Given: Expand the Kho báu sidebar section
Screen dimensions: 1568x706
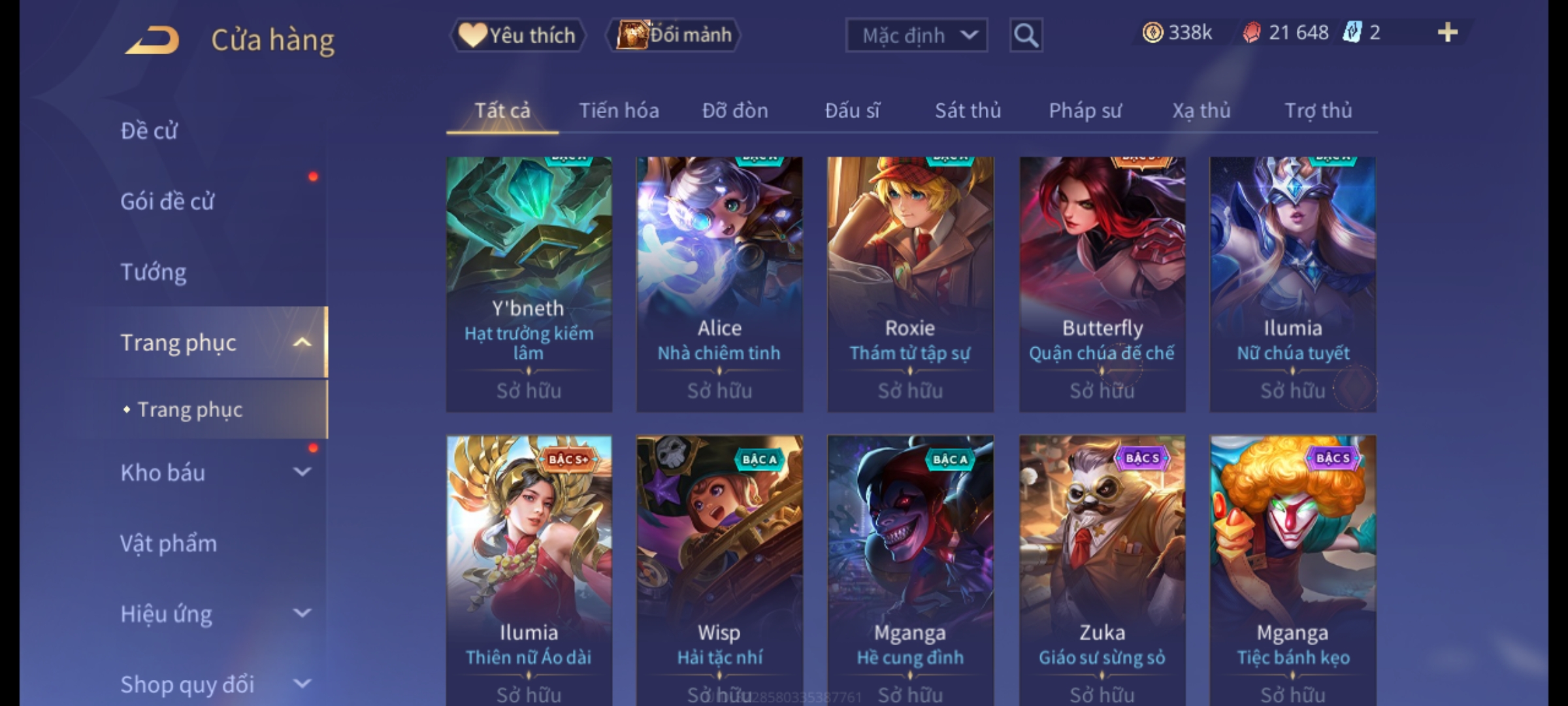Looking at the screenshot, I should point(302,472).
